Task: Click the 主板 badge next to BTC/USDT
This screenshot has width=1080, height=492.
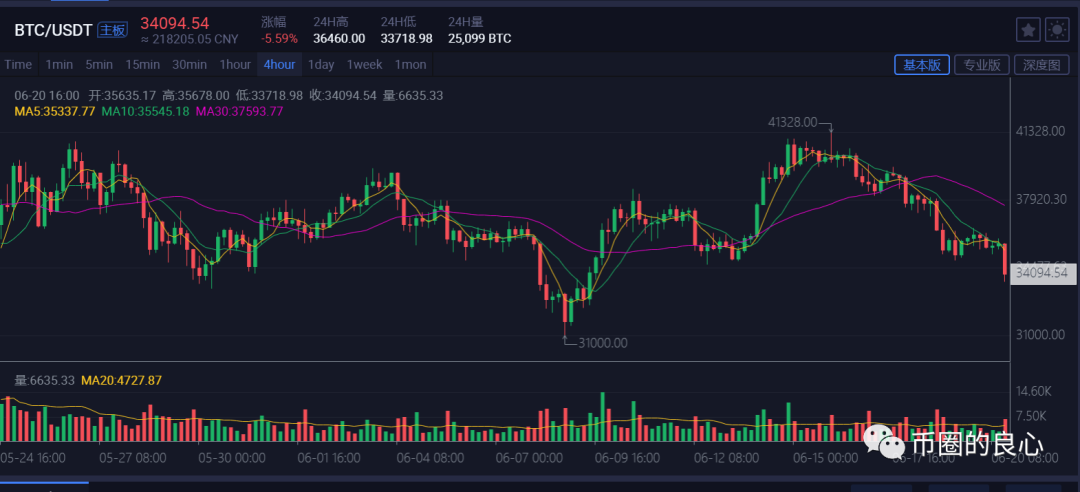Action: click(113, 30)
